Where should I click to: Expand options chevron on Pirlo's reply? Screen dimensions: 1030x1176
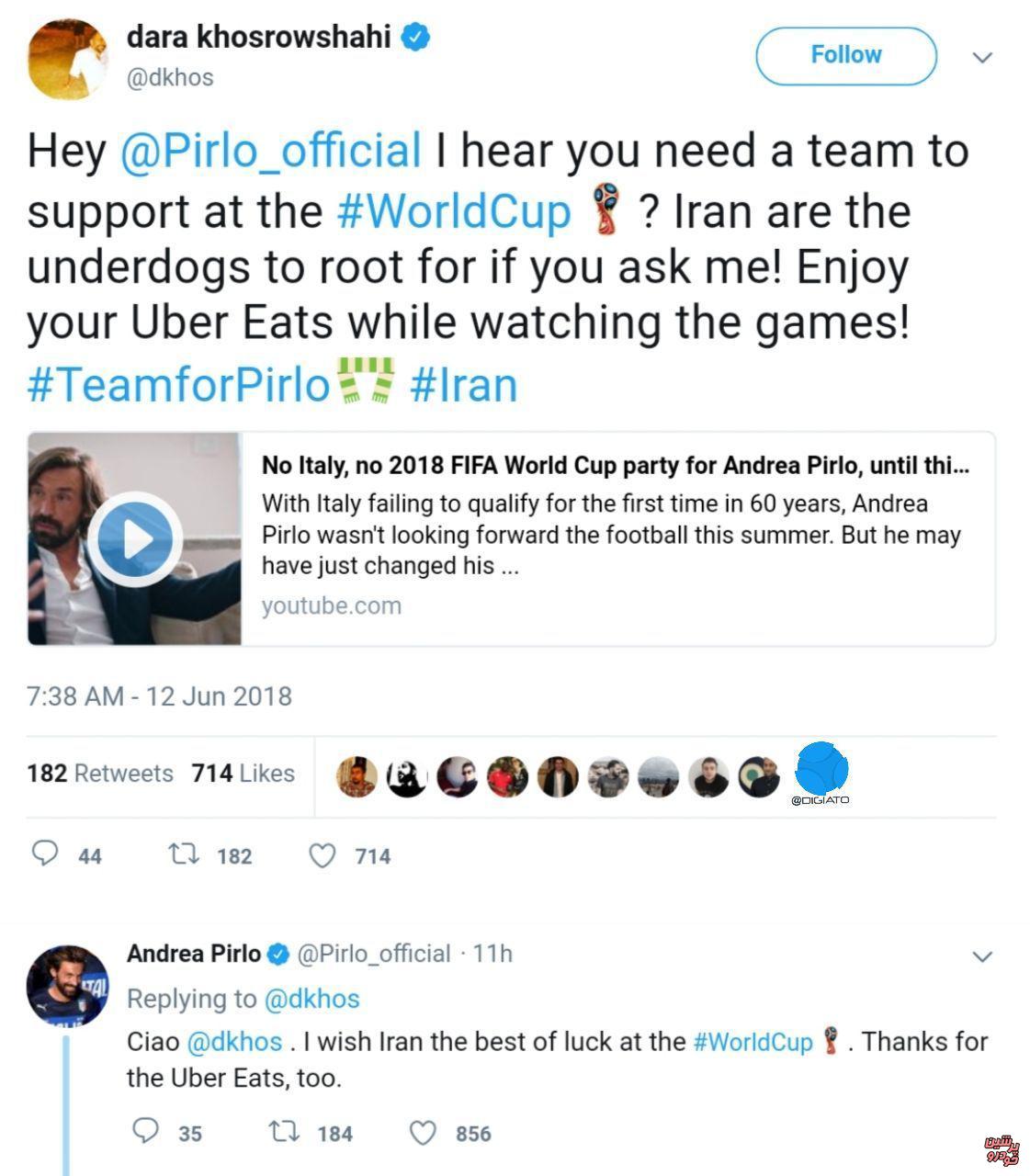[x=982, y=956]
